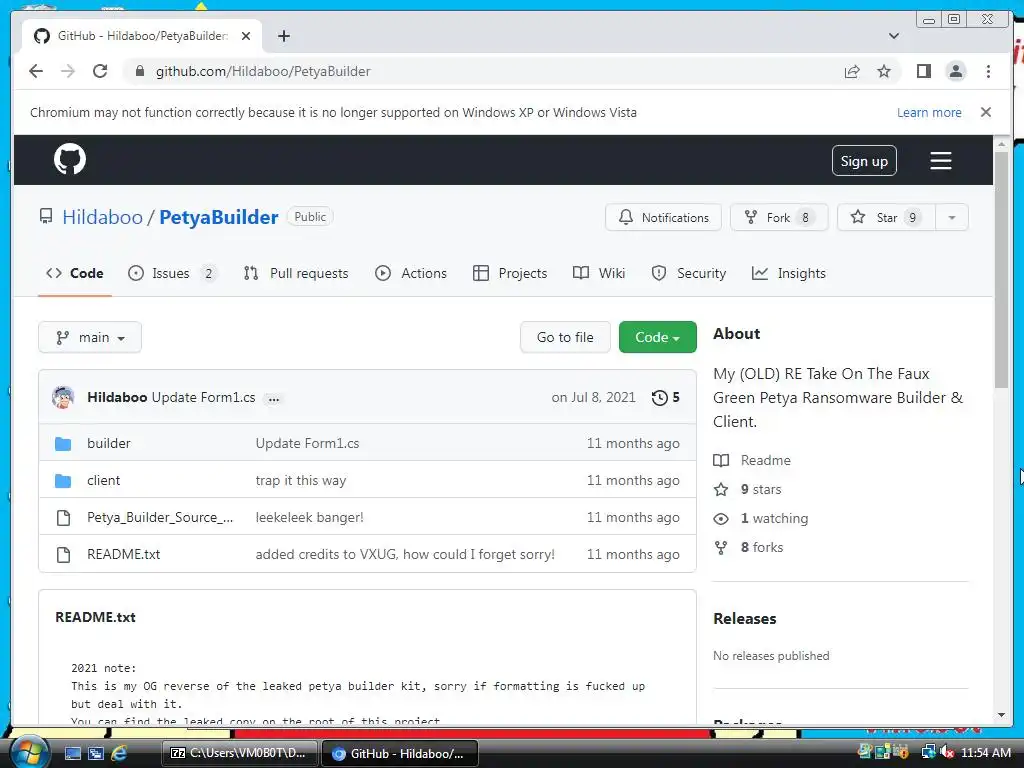The width and height of the screenshot is (1024, 768).
Task: Click the forks icon in About
Action: coord(721,547)
